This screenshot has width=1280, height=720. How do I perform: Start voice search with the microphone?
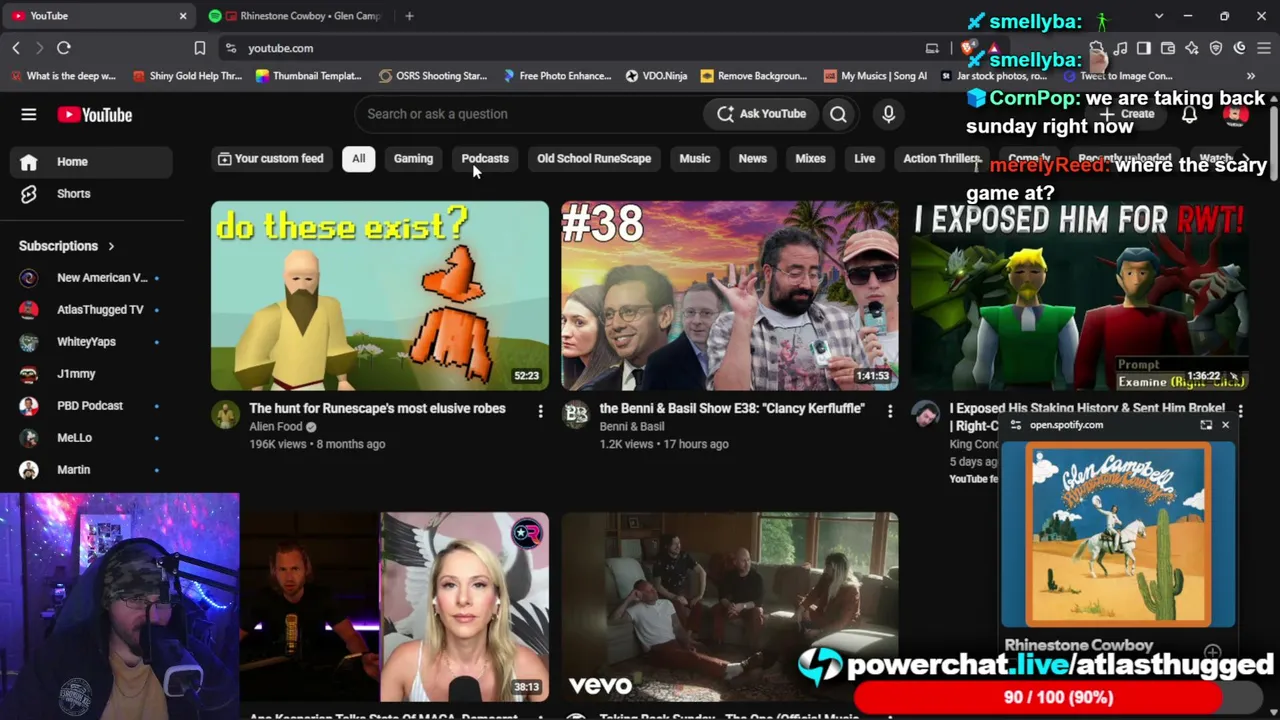pos(888,114)
